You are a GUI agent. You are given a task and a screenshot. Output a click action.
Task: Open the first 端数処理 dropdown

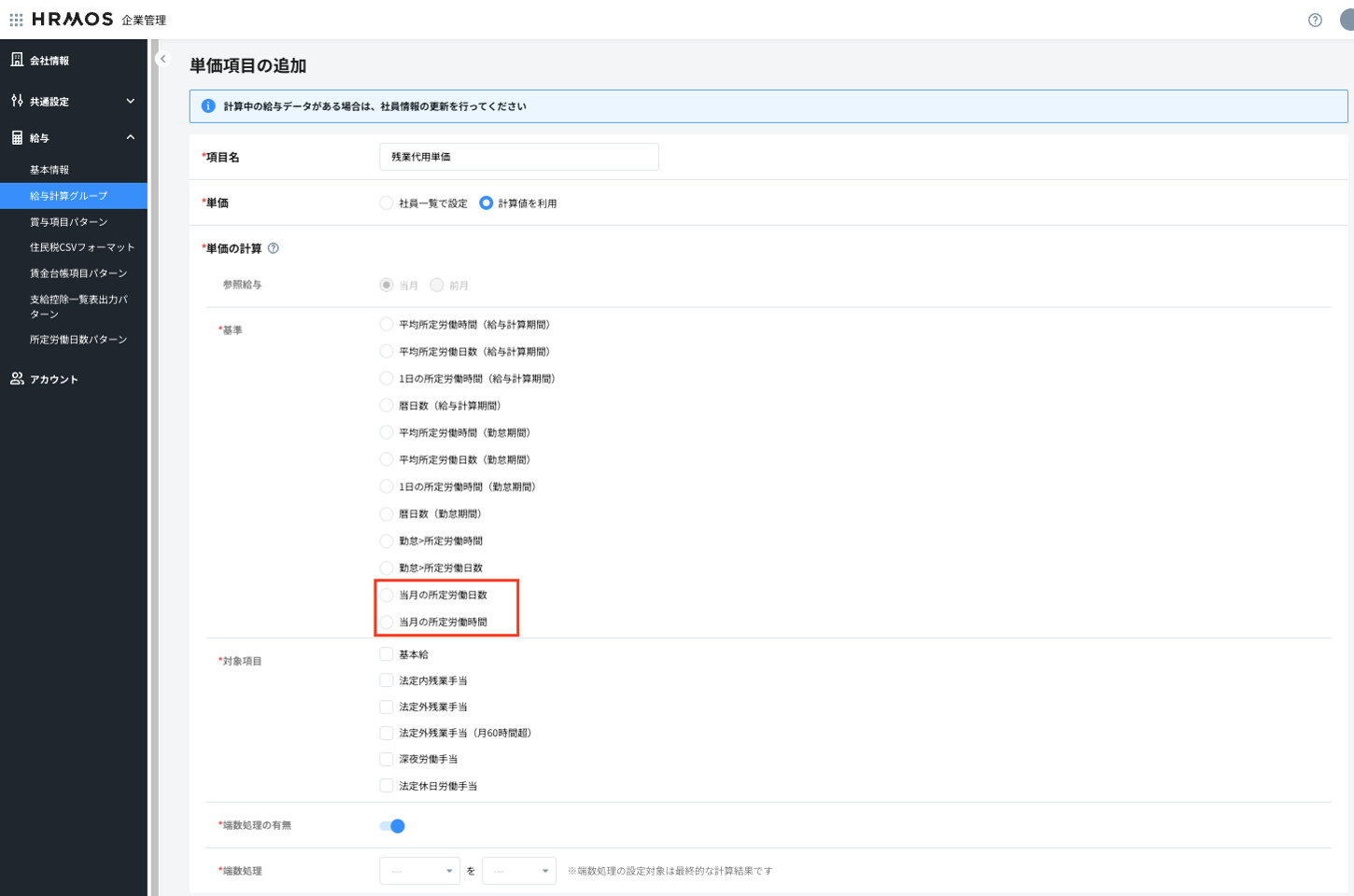point(419,871)
